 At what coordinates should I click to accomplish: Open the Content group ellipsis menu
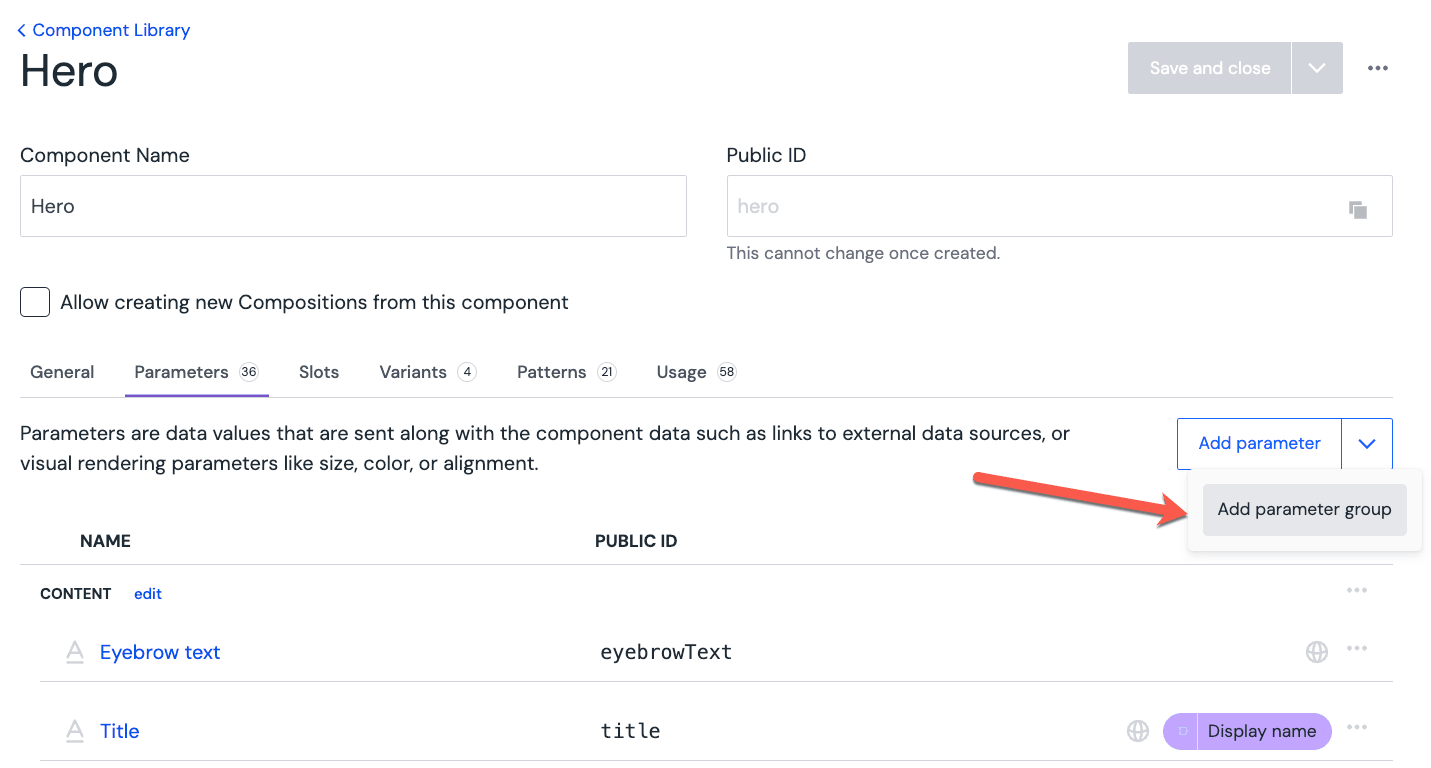tap(1356, 590)
